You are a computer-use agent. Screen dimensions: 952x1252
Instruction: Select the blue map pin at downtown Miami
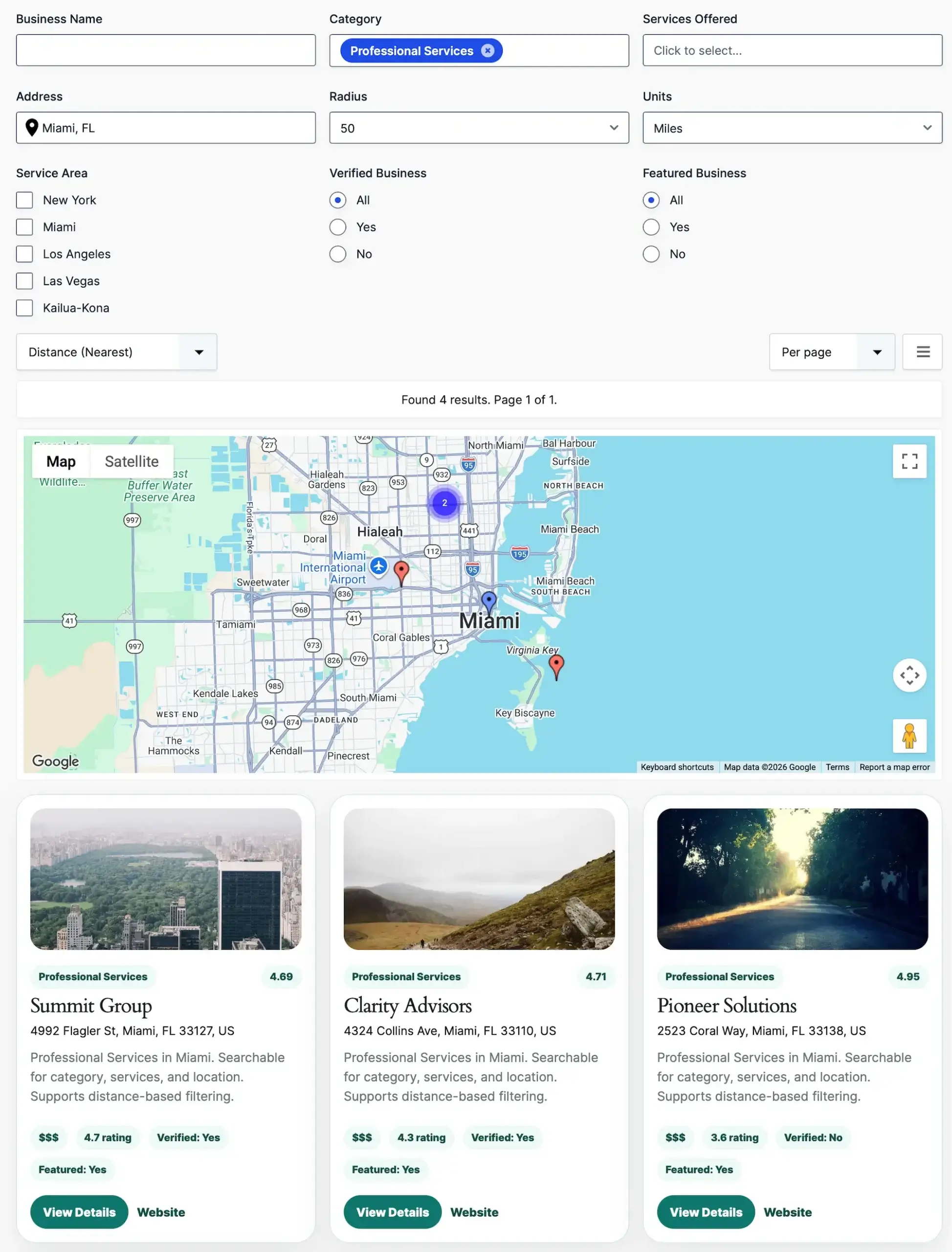pos(488,603)
